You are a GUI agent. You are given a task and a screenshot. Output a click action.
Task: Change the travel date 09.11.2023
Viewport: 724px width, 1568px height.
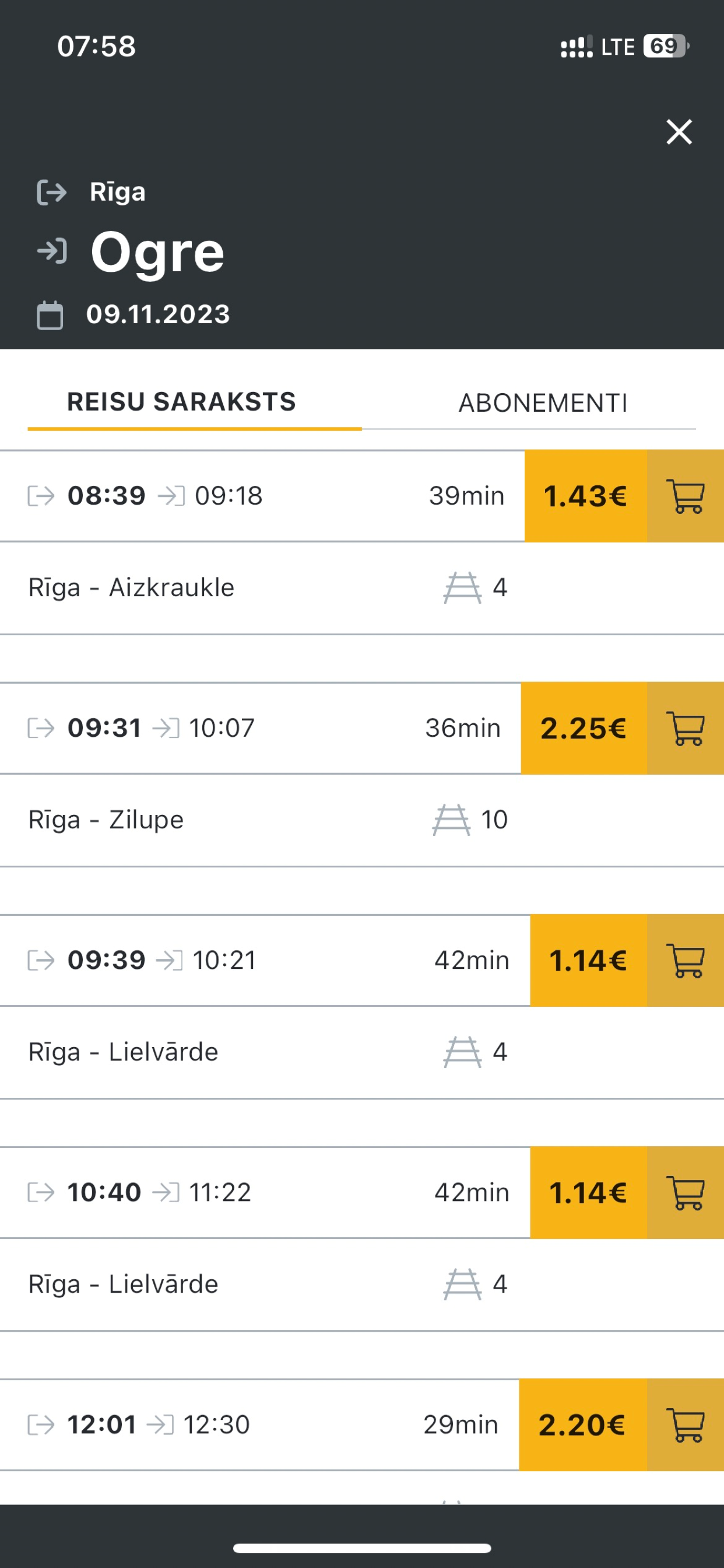coord(158,314)
